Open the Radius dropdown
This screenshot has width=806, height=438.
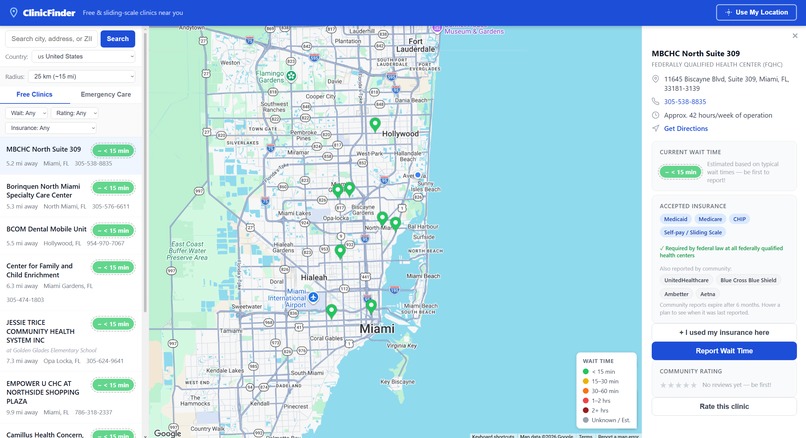pos(82,77)
